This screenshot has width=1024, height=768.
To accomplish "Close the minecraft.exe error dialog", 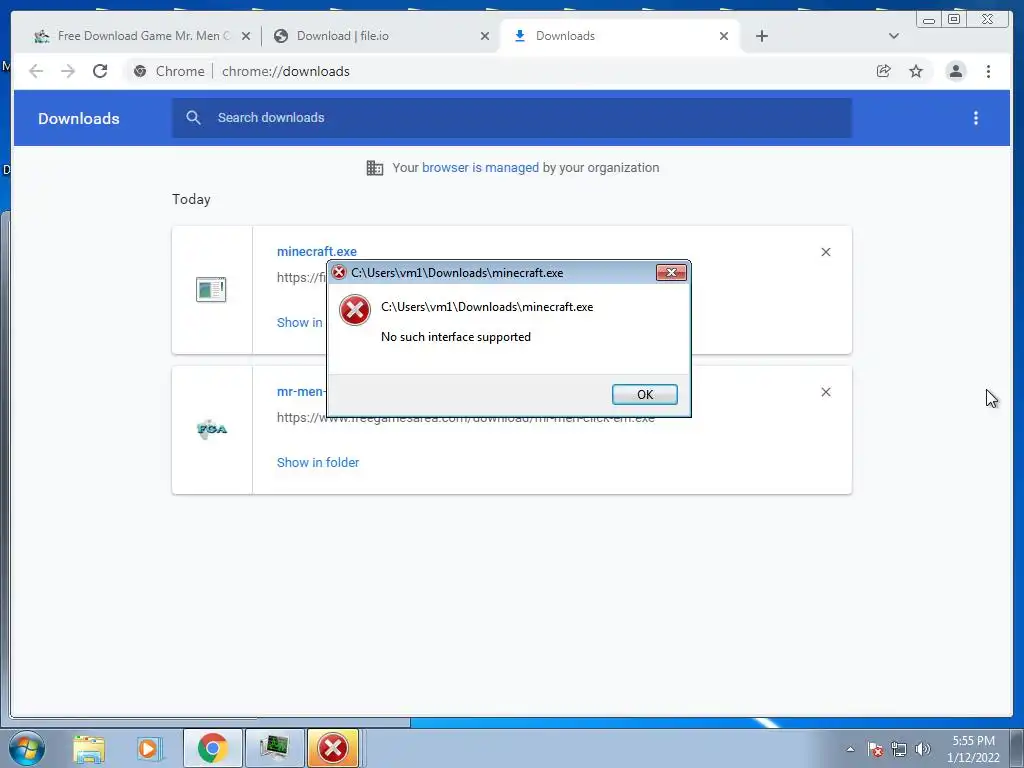I will point(671,272).
